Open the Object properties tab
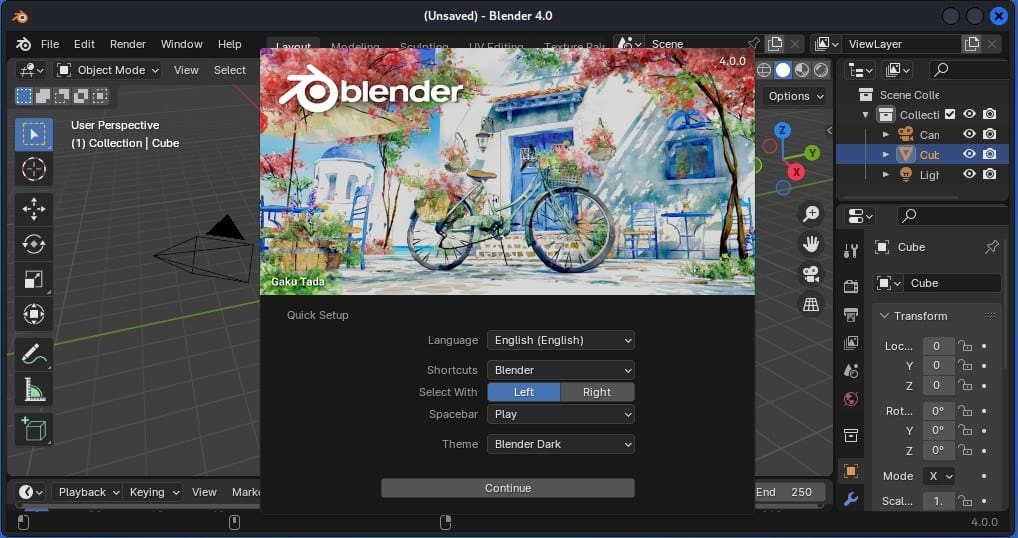Image resolution: width=1018 pixels, height=538 pixels. tap(851, 471)
